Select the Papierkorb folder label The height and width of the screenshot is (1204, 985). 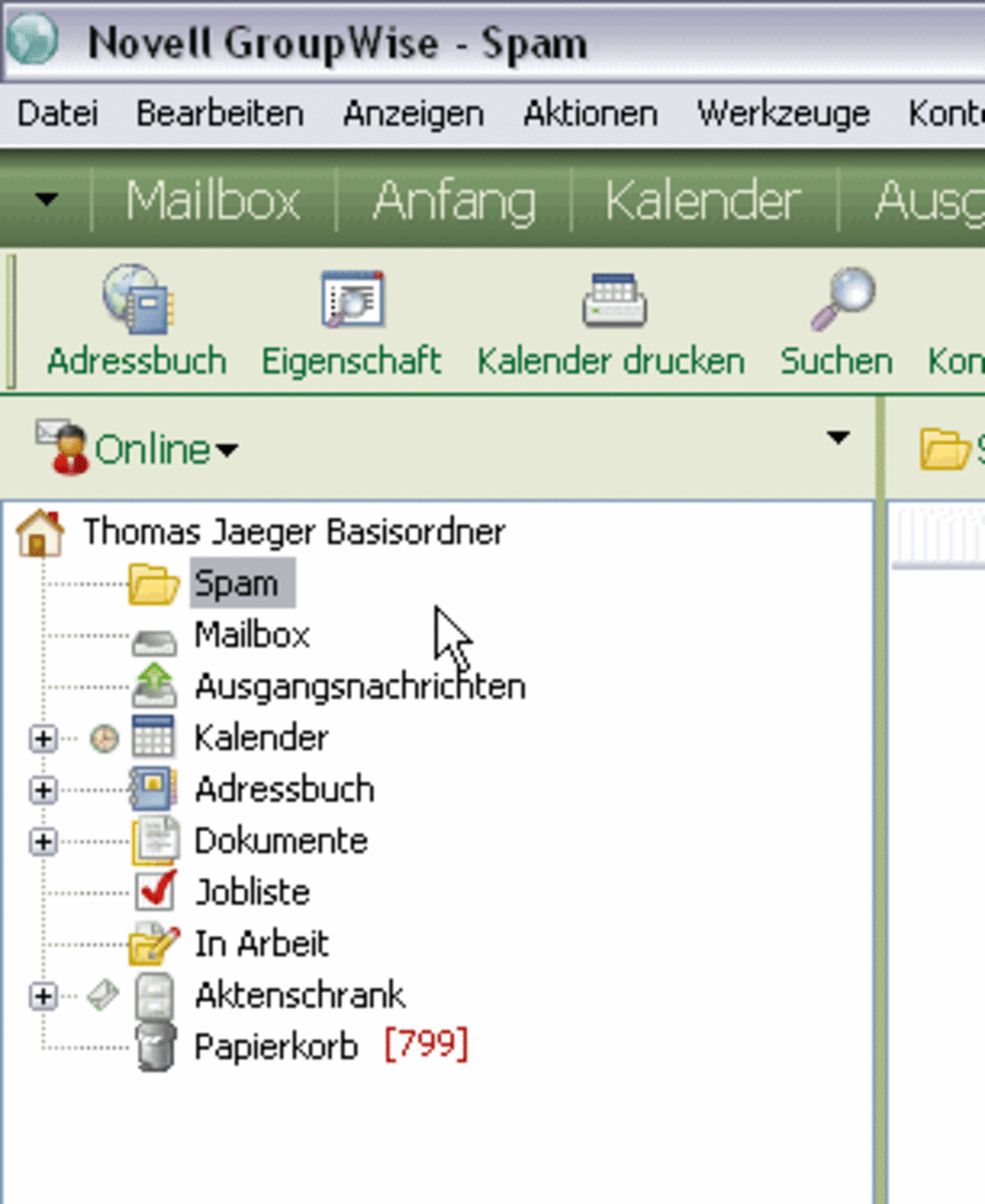(x=276, y=1047)
